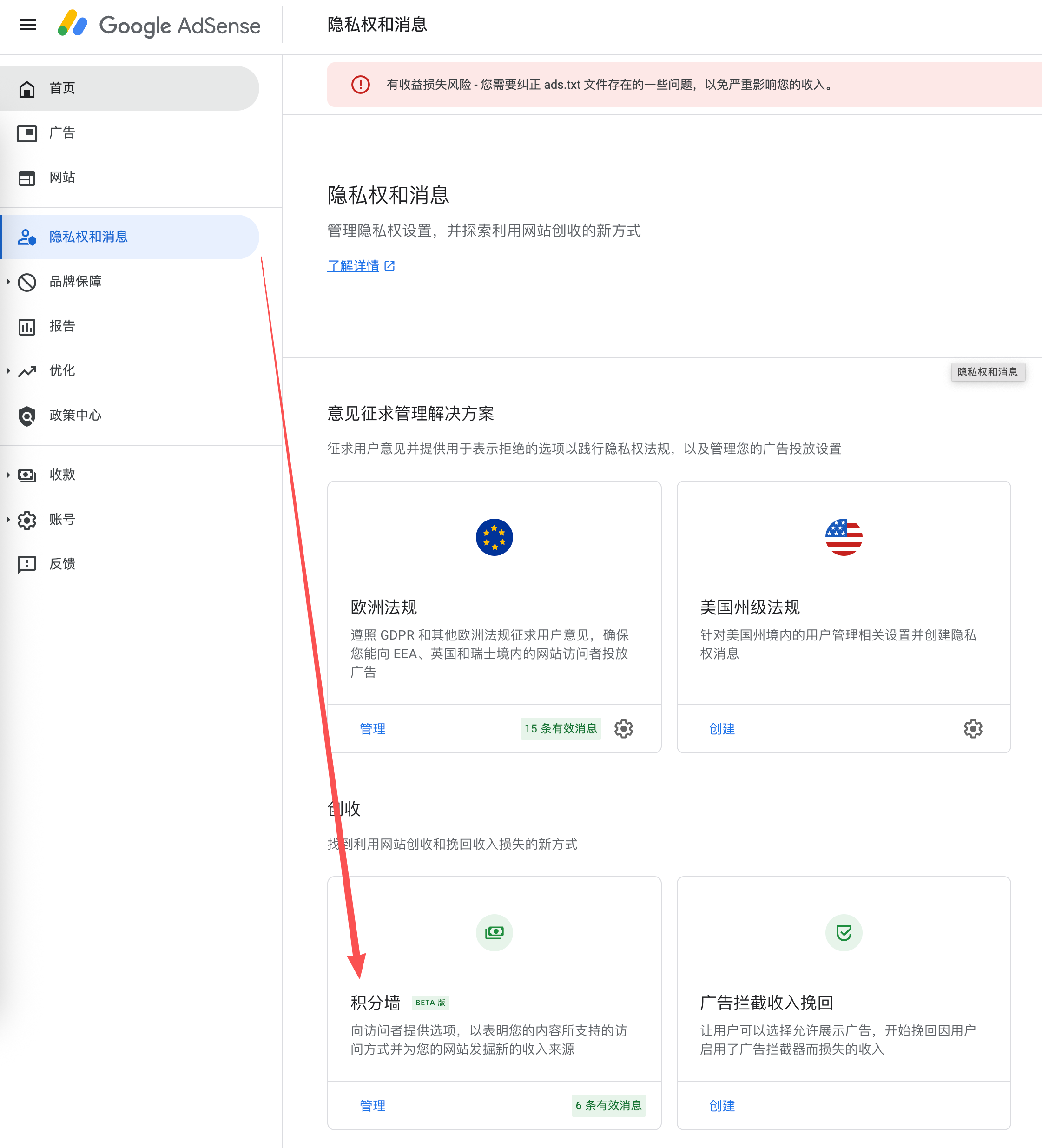Viewport: 1042px width, 1148px height.
Task: Click 创建 on the 广告拦截收入挽回 card
Action: pos(722,1105)
